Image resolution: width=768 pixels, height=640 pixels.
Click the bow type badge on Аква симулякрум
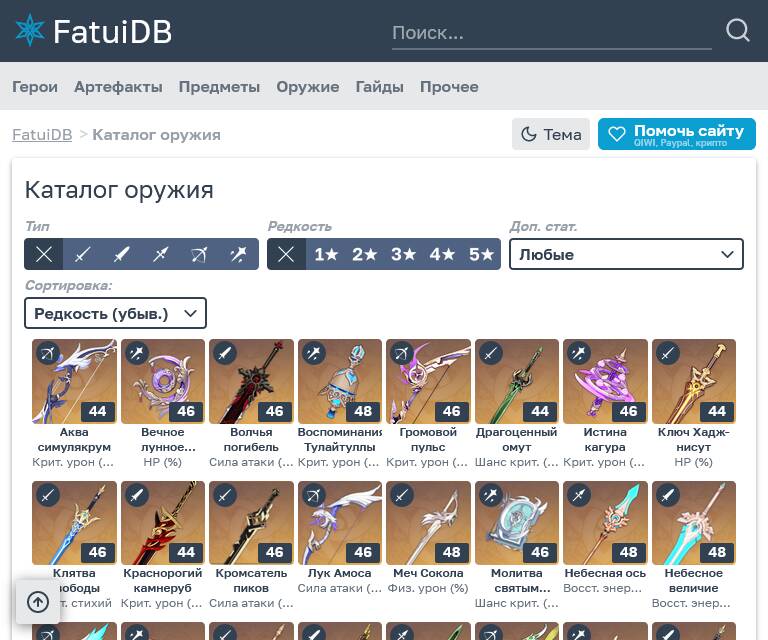(x=48, y=353)
